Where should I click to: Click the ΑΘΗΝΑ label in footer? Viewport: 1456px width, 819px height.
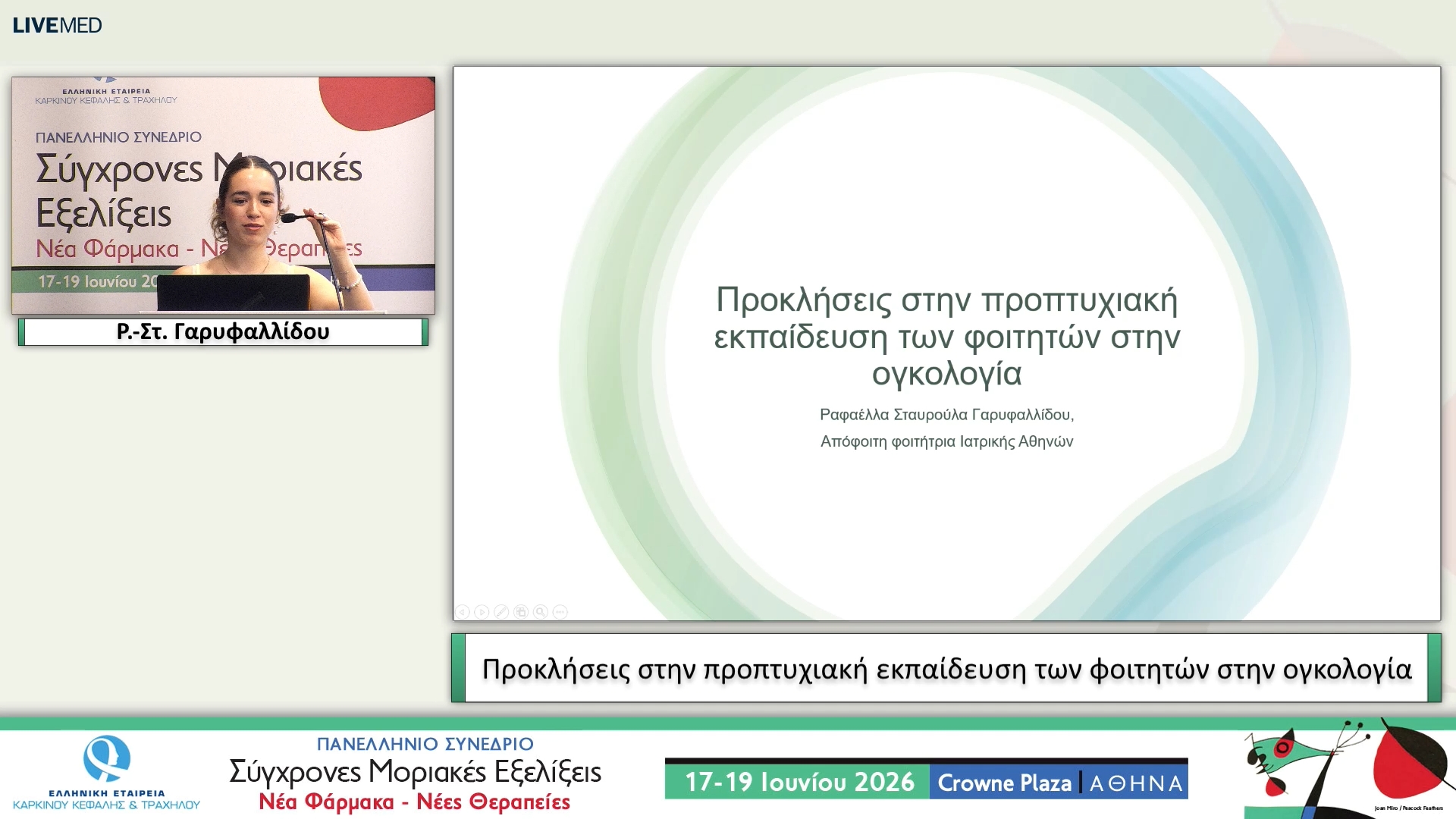1136,783
